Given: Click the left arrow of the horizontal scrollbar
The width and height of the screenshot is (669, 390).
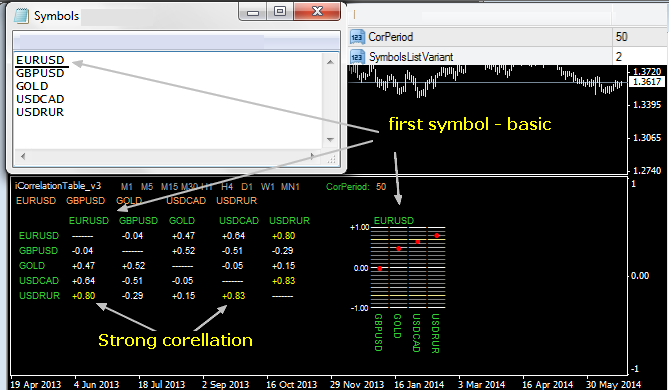Looking at the screenshot, I should point(23,156).
